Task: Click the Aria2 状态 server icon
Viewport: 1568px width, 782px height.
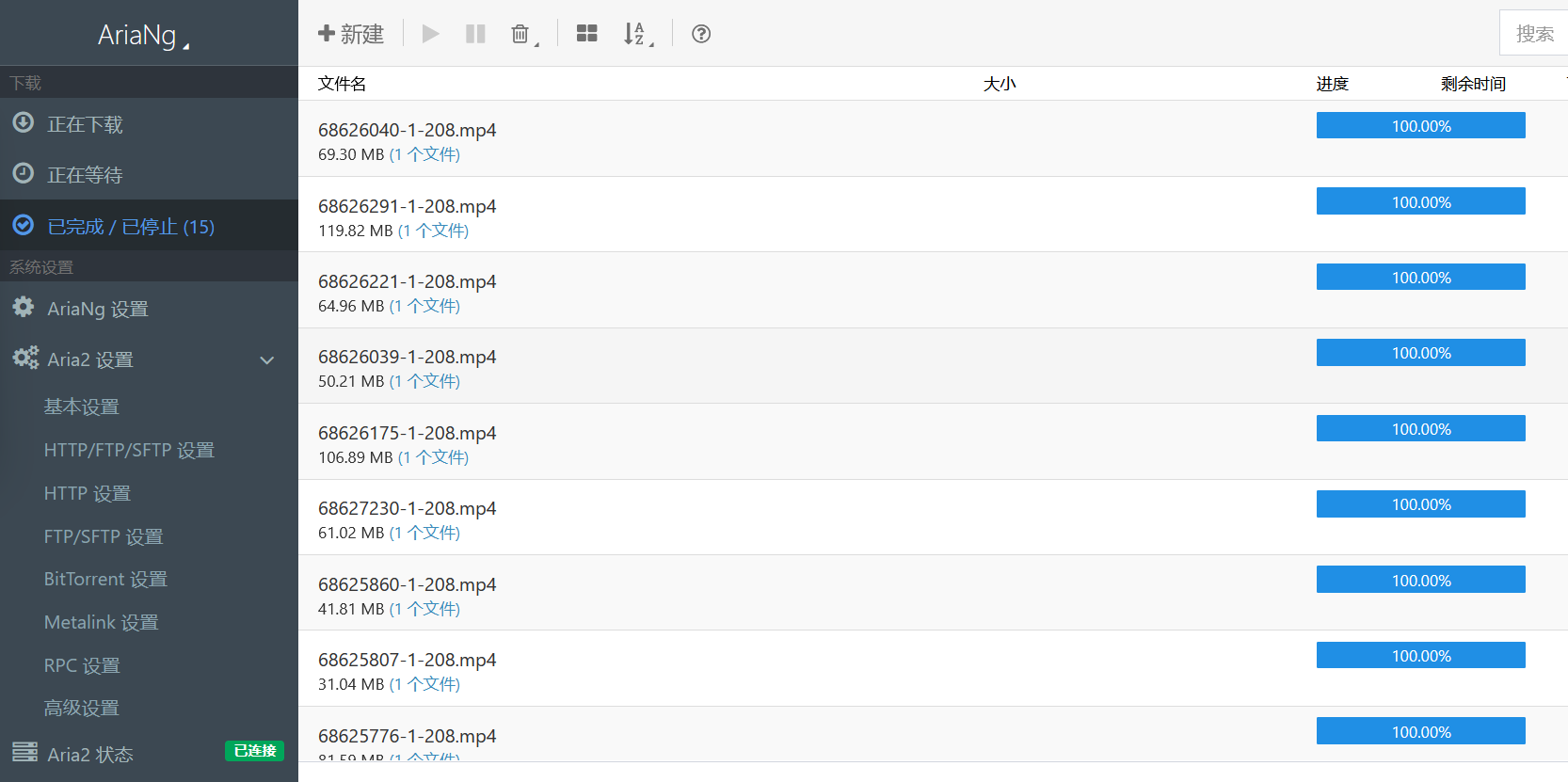Action: coord(24,752)
